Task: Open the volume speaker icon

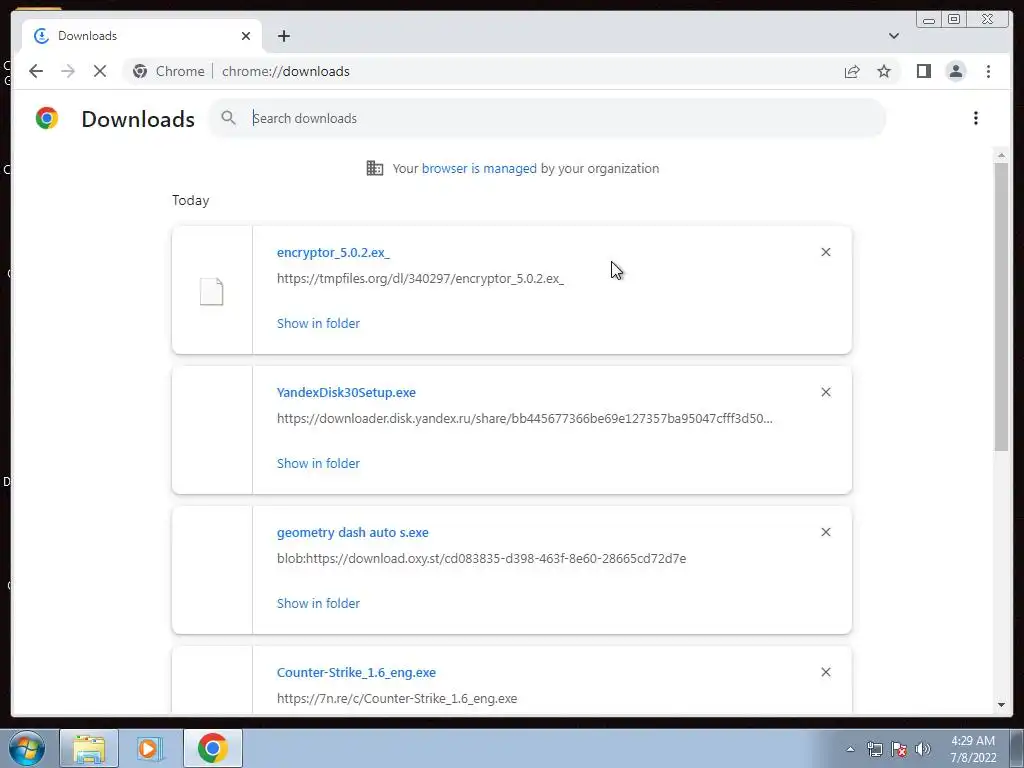Action: point(922,749)
